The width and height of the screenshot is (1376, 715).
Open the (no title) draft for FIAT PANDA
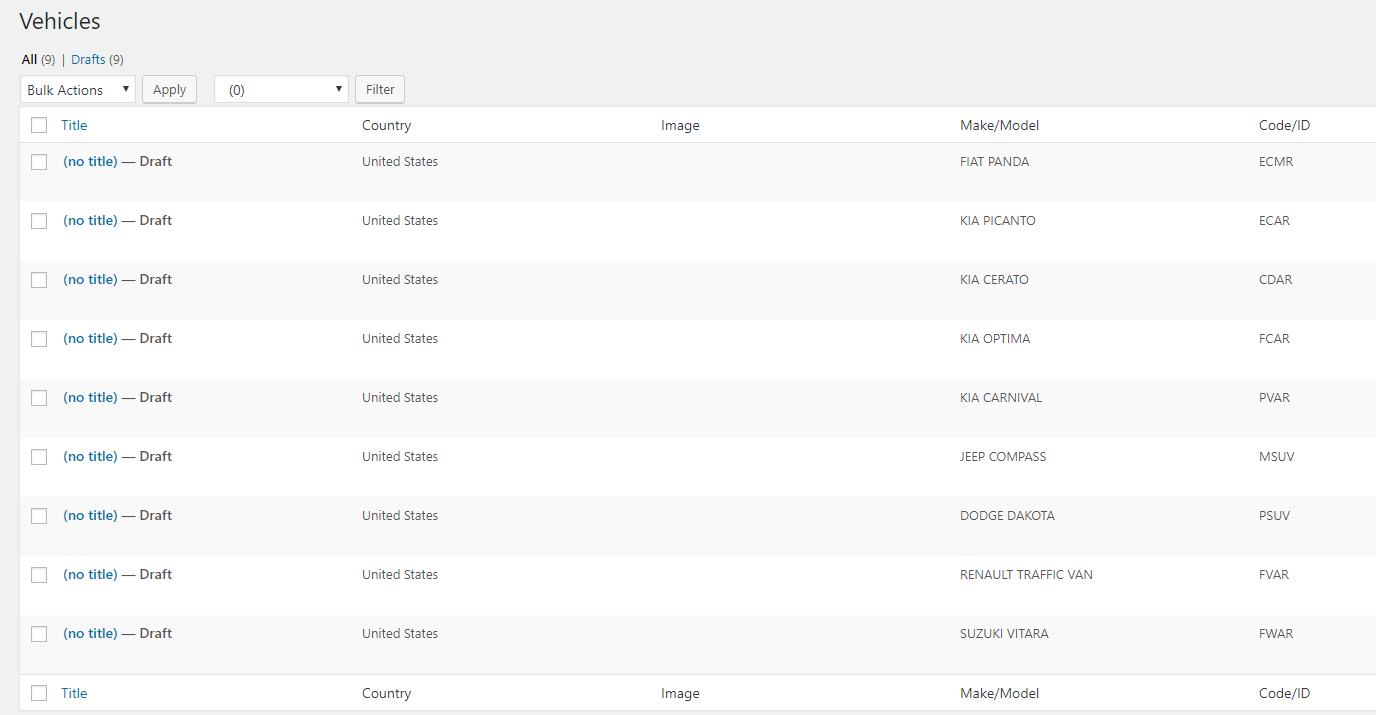pos(90,161)
